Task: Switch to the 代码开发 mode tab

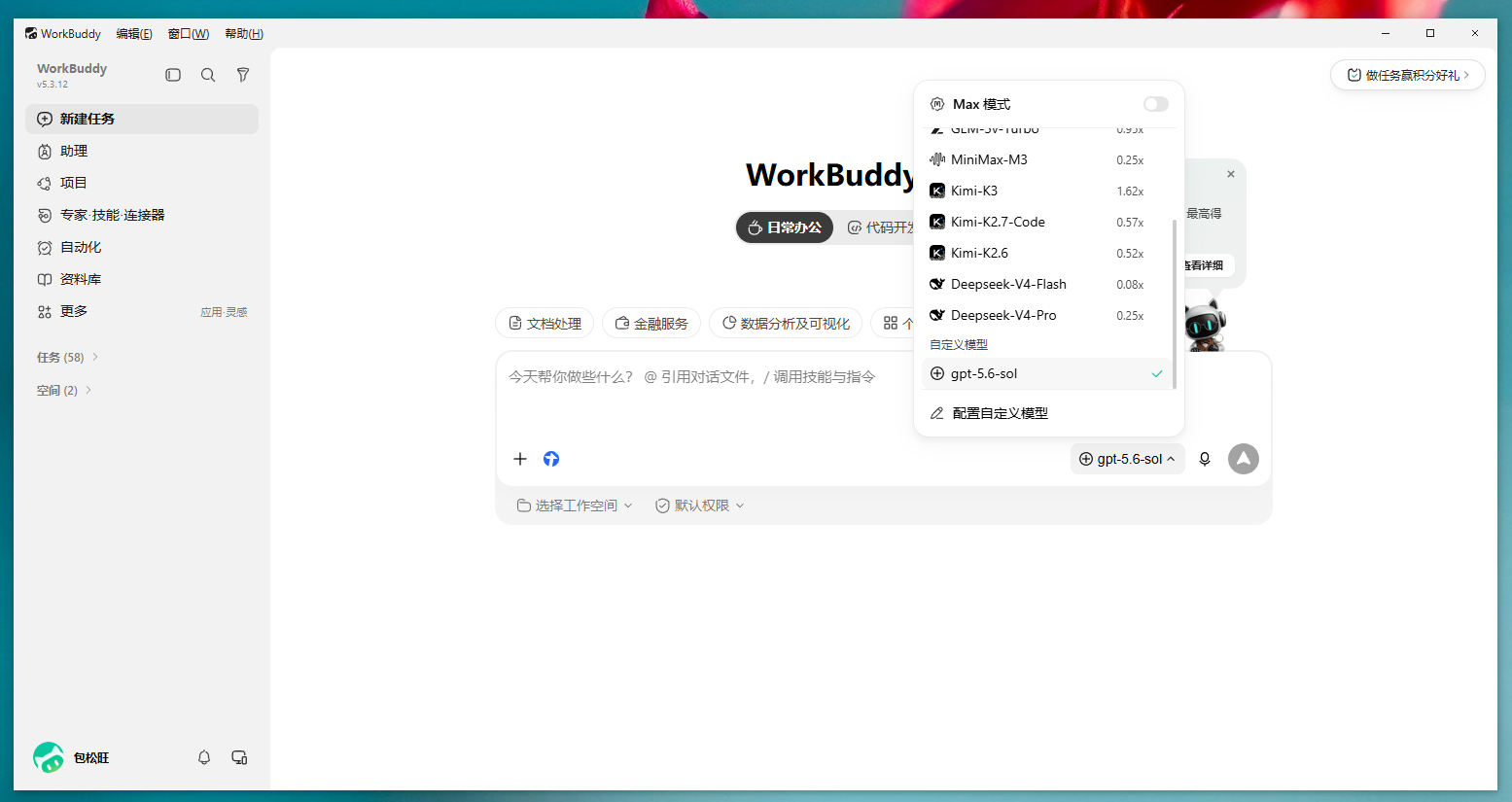Action: [880, 227]
